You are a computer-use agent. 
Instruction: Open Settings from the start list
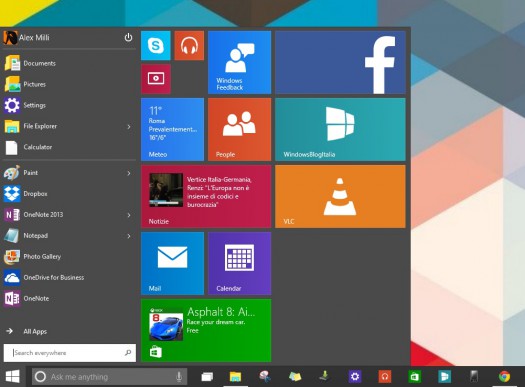point(69,105)
